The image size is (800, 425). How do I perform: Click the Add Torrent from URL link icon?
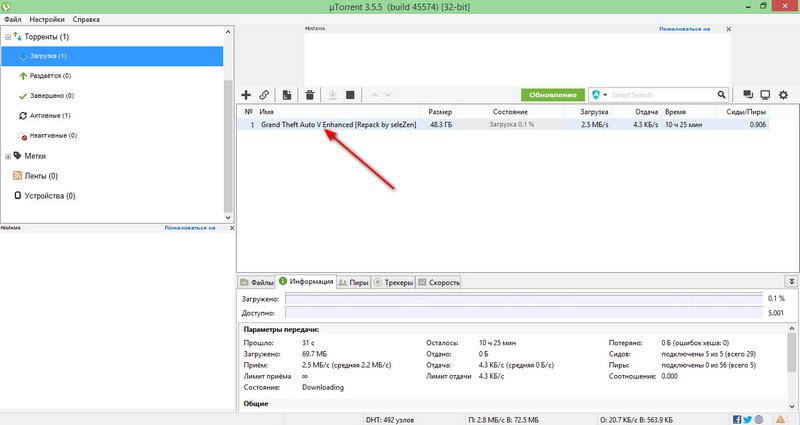[x=264, y=94]
